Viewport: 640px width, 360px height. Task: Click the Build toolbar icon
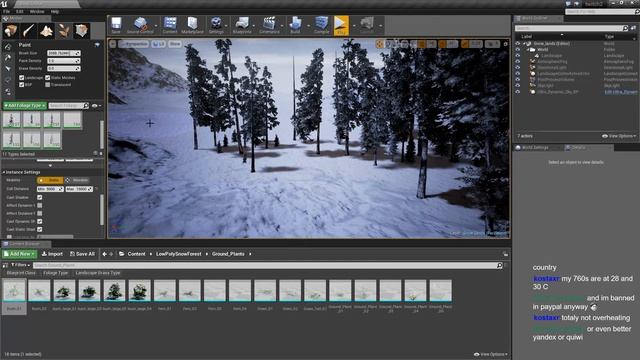click(295, 25)
